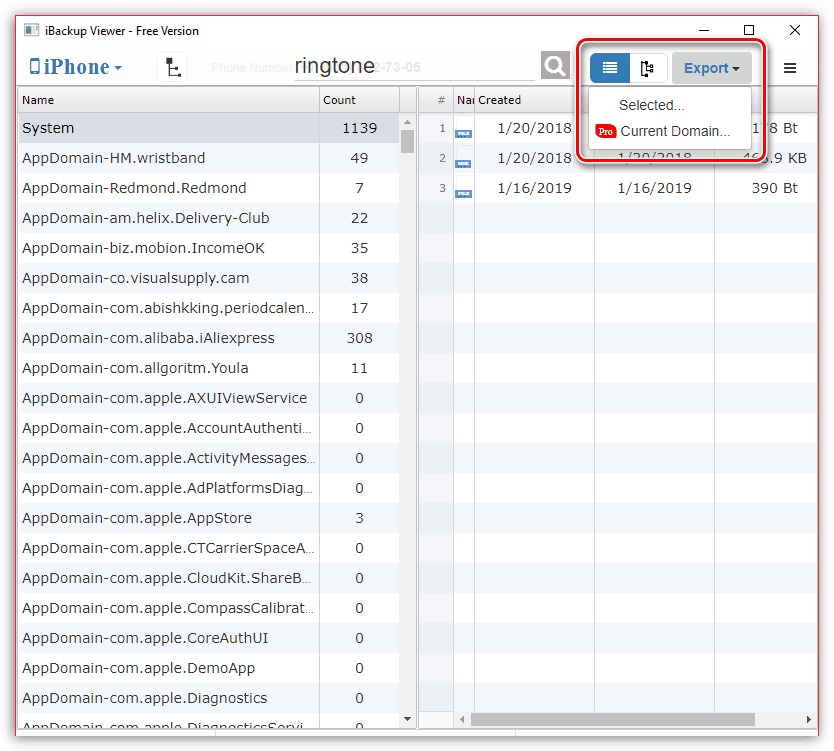Click the # column header
834x751 pixels.
(x=441, y=100)
